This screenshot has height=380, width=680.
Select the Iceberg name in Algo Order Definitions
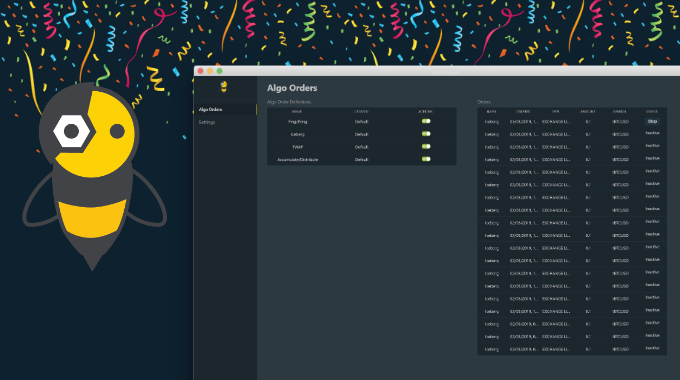click(298, 134)
